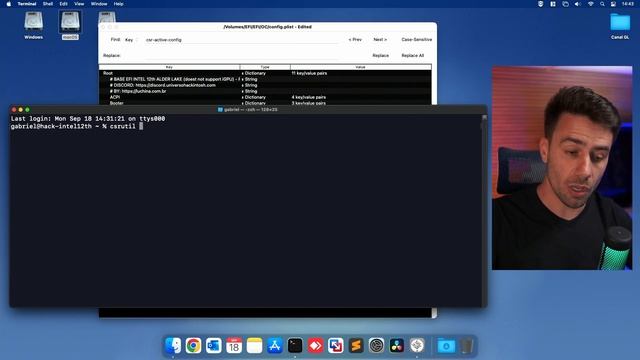
Task: Click the 14:43 clock in the menu bar
Action: tap(628, 4)
